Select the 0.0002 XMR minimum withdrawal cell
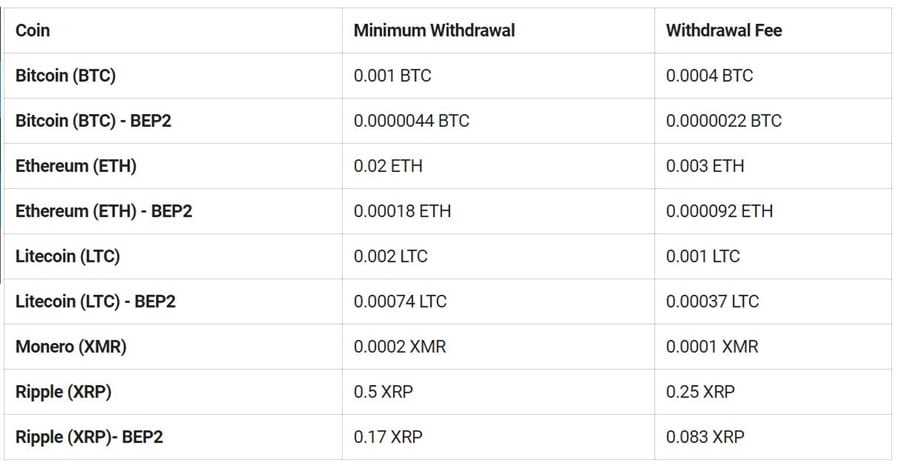 pyautogui.click(x=400, y=347)
